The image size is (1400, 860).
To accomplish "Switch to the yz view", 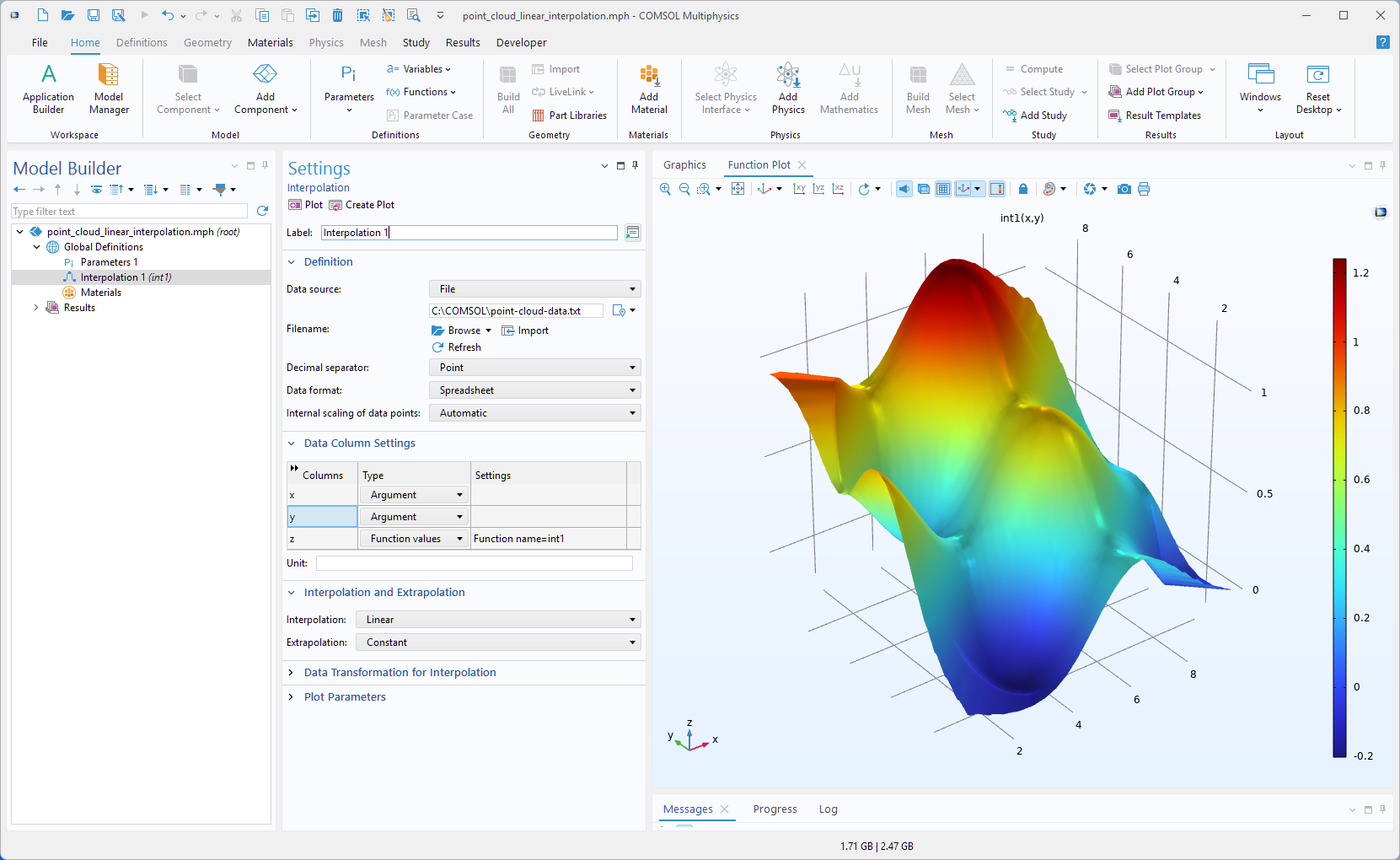I will point(818,189).
